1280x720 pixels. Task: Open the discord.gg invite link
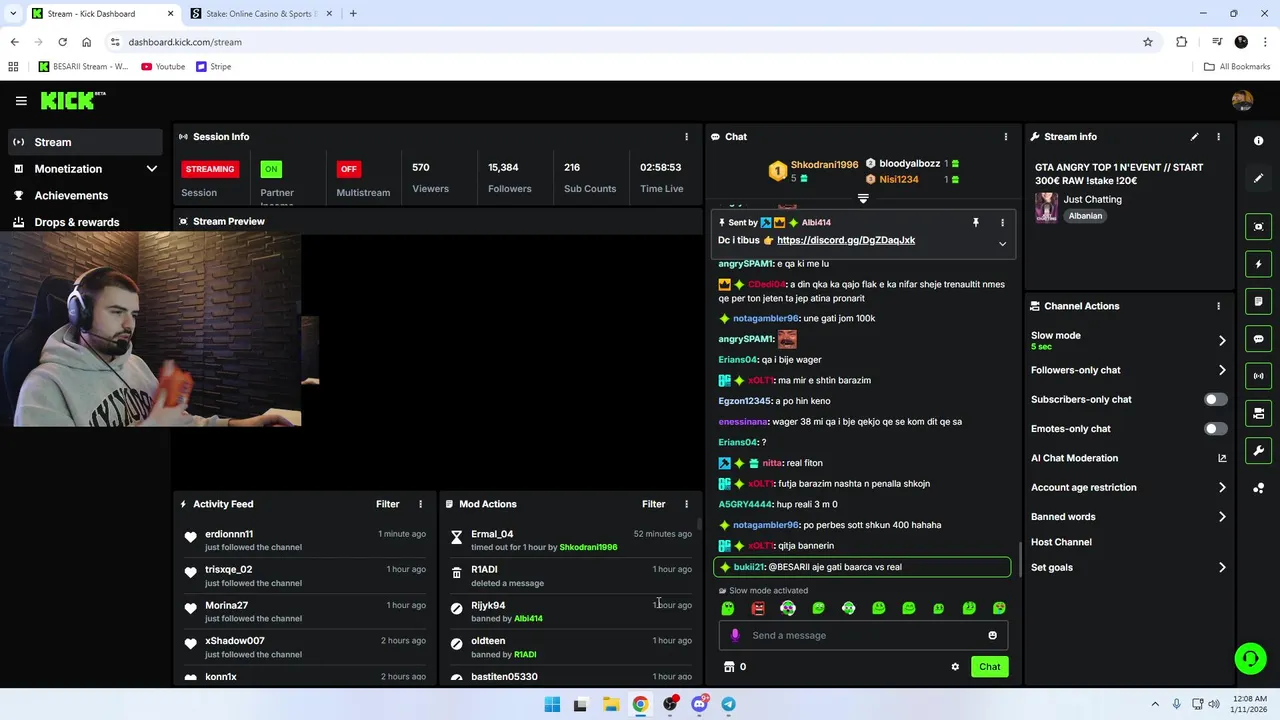pos(846,240)
